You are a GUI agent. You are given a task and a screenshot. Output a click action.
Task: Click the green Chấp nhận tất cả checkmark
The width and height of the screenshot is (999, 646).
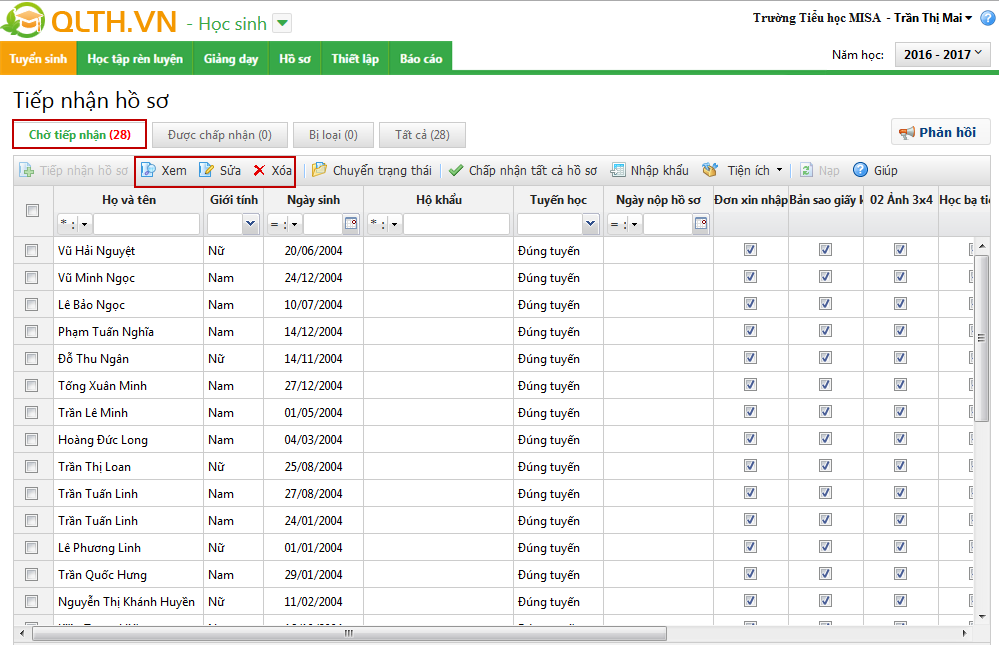click(x=456, y=170)
